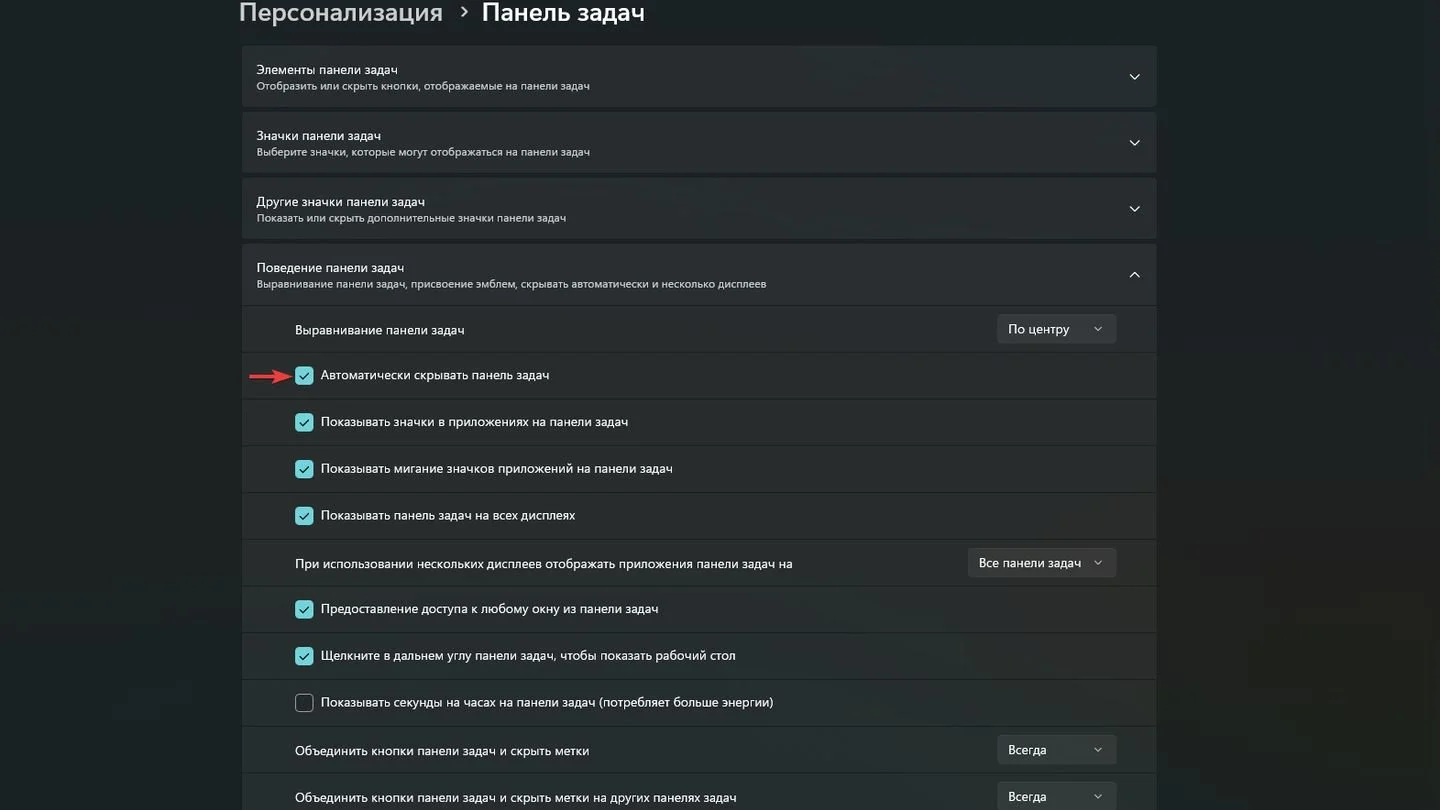Open Всегда dropdown for Объединить кнопки и скрыть метки
This screenshot has height=810, width=1440.
pyautogui.click(x=1056, y=750)
